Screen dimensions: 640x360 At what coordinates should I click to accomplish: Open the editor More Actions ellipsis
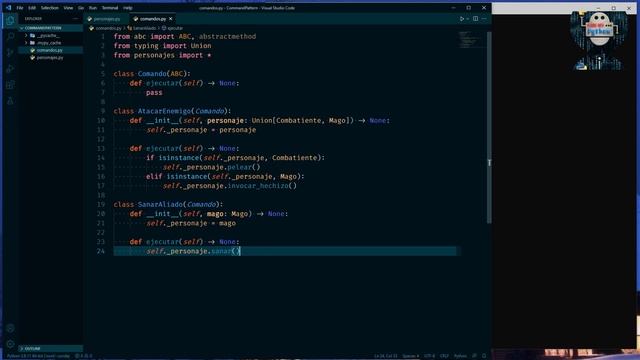[x=484, y=19]
